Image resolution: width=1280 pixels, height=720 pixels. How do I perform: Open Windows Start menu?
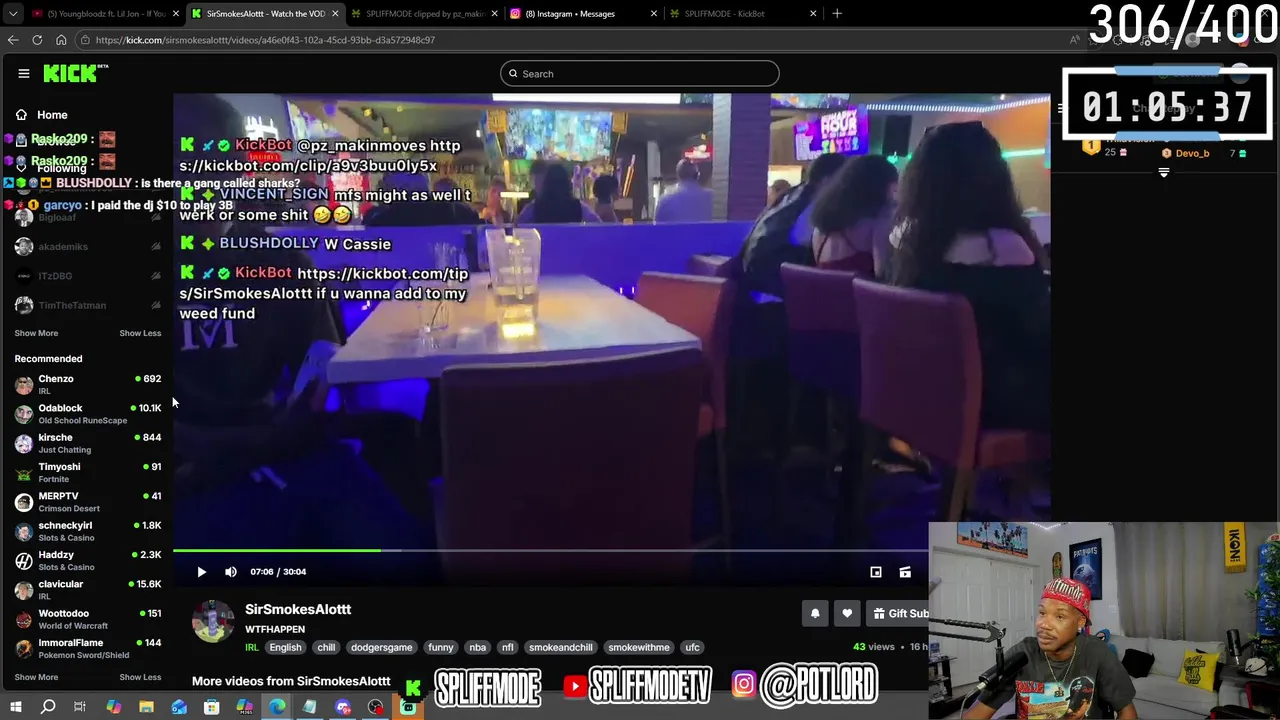point(15,707)
